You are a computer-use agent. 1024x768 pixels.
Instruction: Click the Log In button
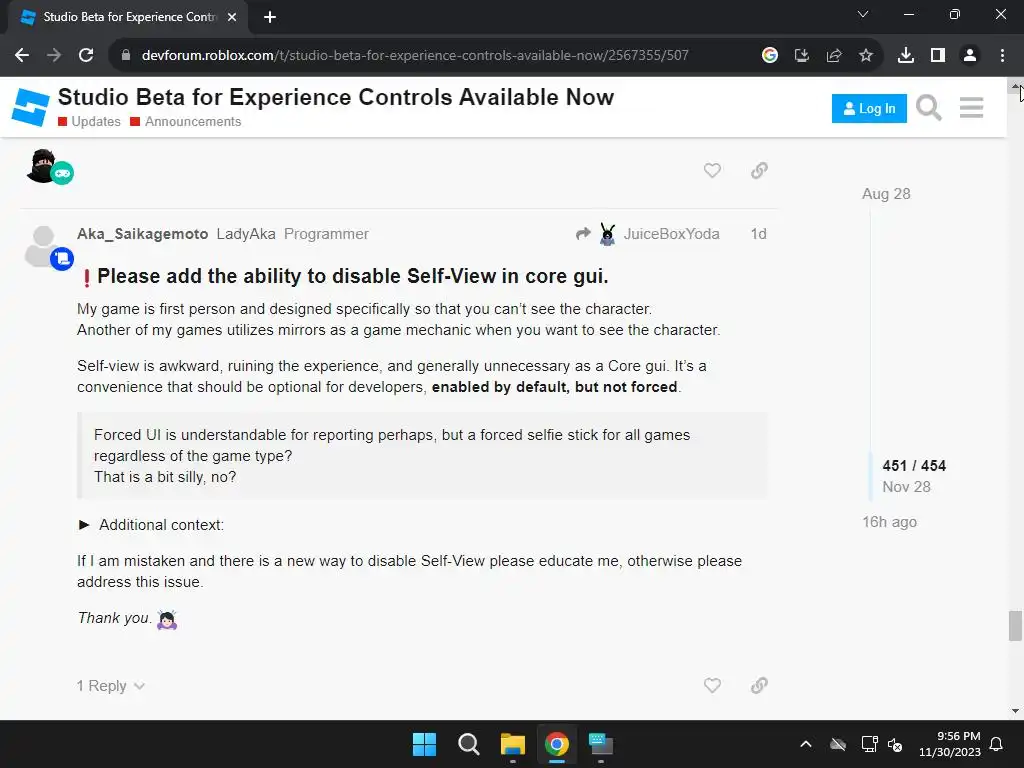(869, 108)
